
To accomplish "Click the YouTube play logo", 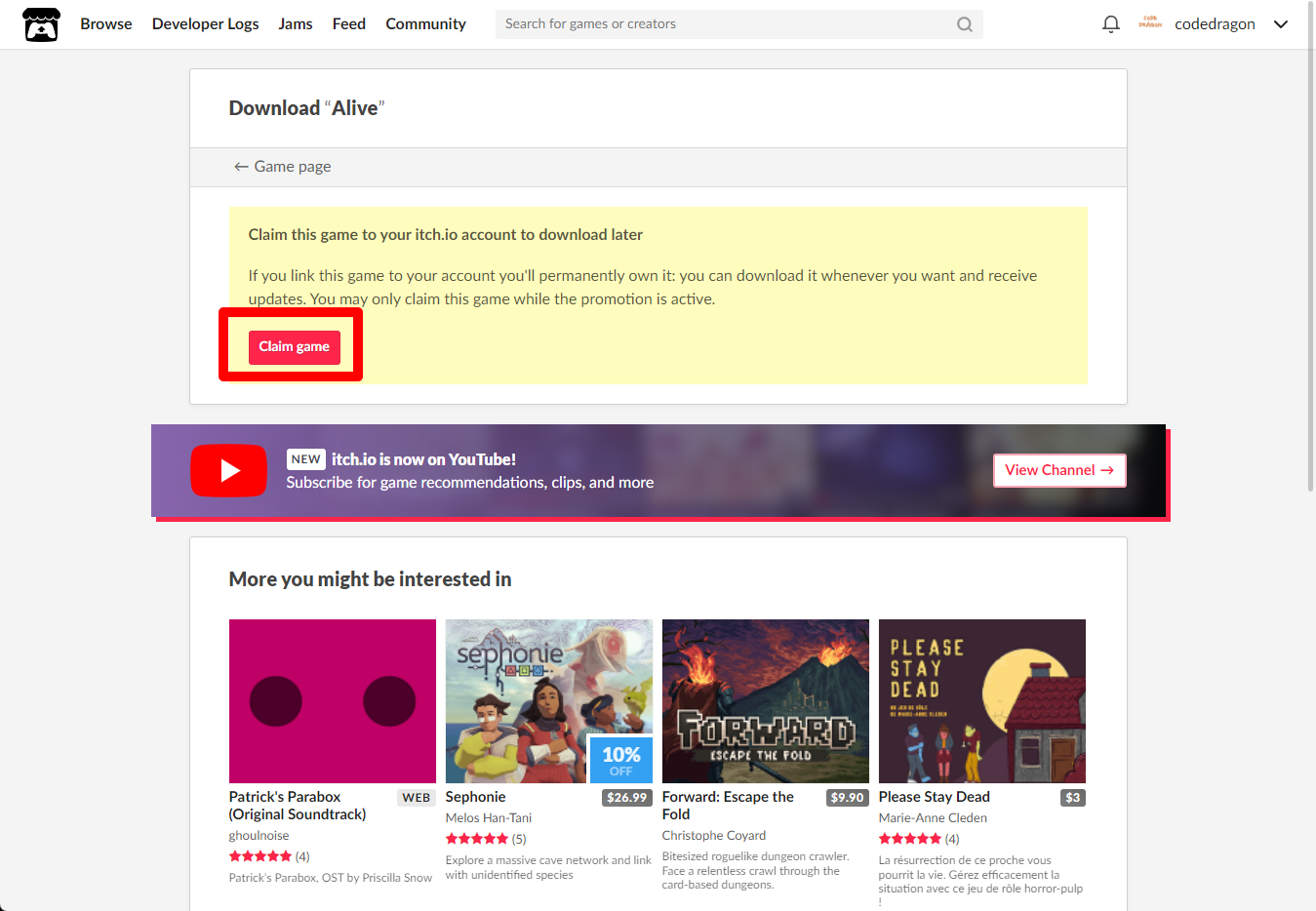I will coord(228,470).
